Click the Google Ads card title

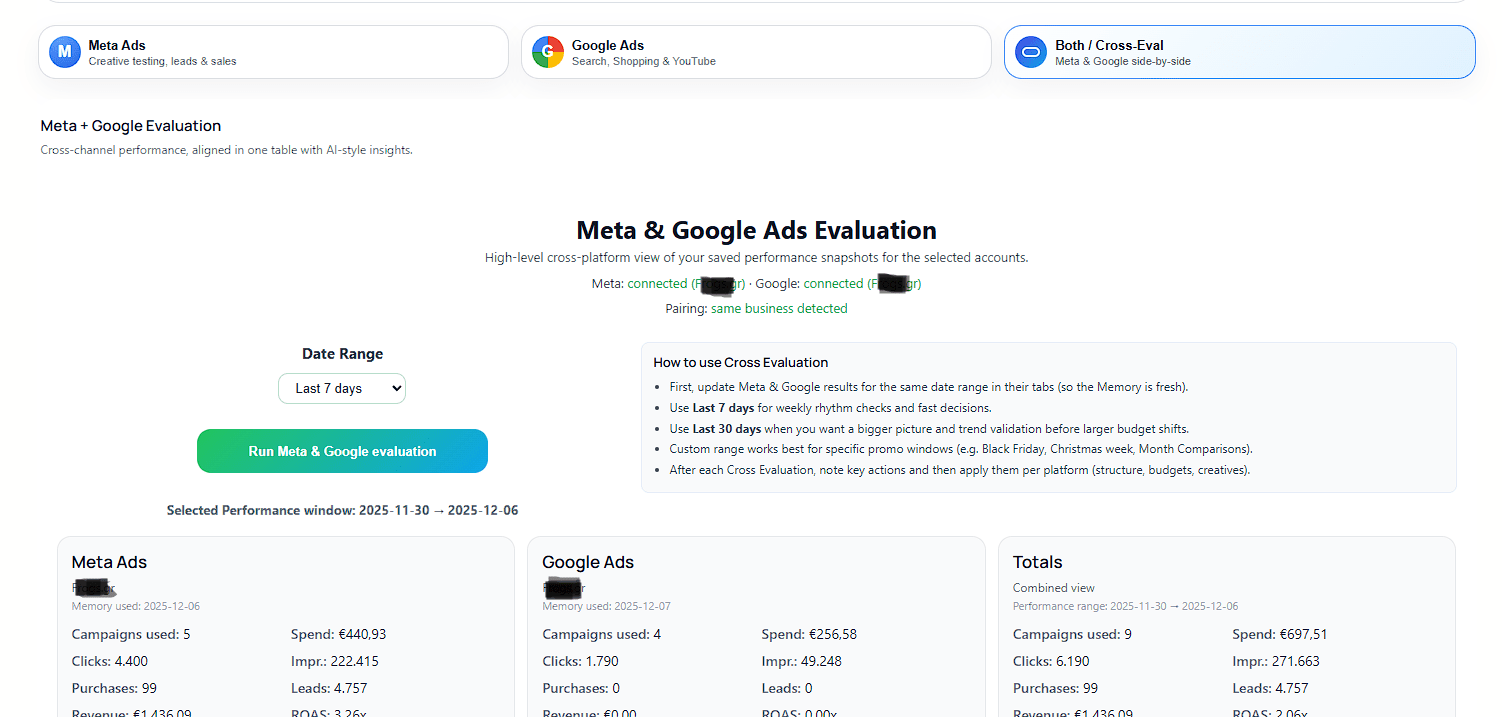pyautogui.click(x=588, y=563)
